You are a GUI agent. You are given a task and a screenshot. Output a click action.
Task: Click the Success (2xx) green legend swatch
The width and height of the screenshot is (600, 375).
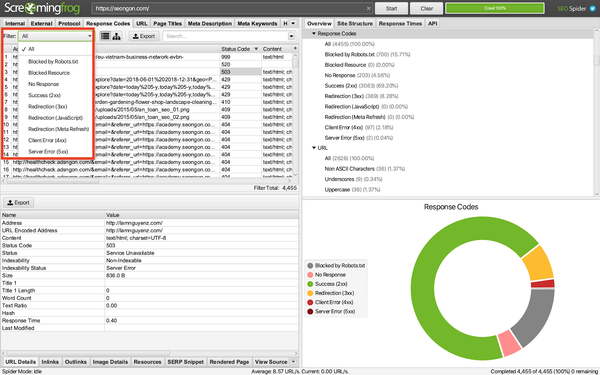pos(310,284)
